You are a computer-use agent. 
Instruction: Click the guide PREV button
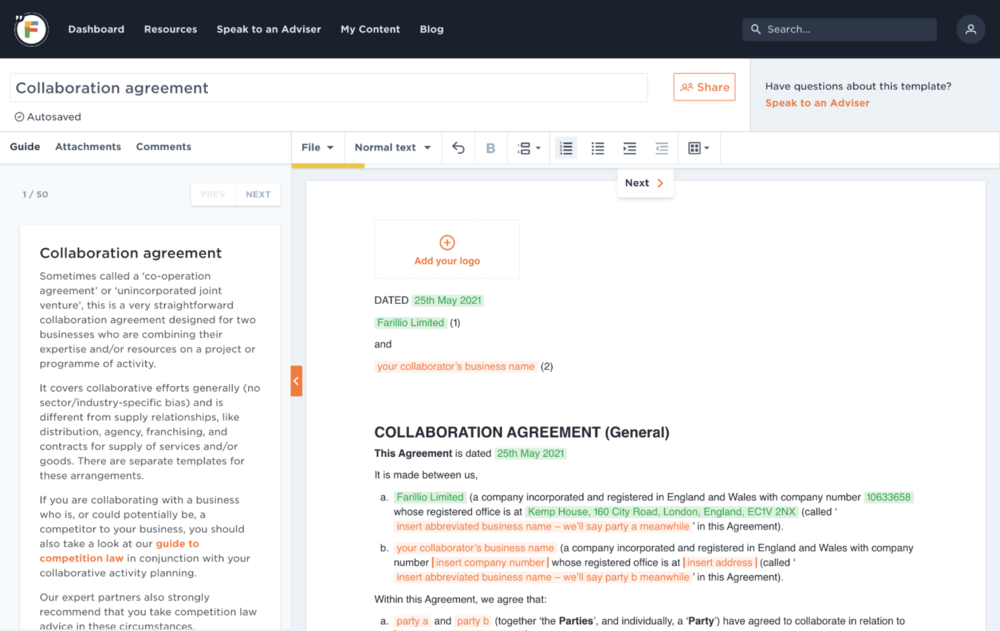pyautogui.click(x=213, y=195)
